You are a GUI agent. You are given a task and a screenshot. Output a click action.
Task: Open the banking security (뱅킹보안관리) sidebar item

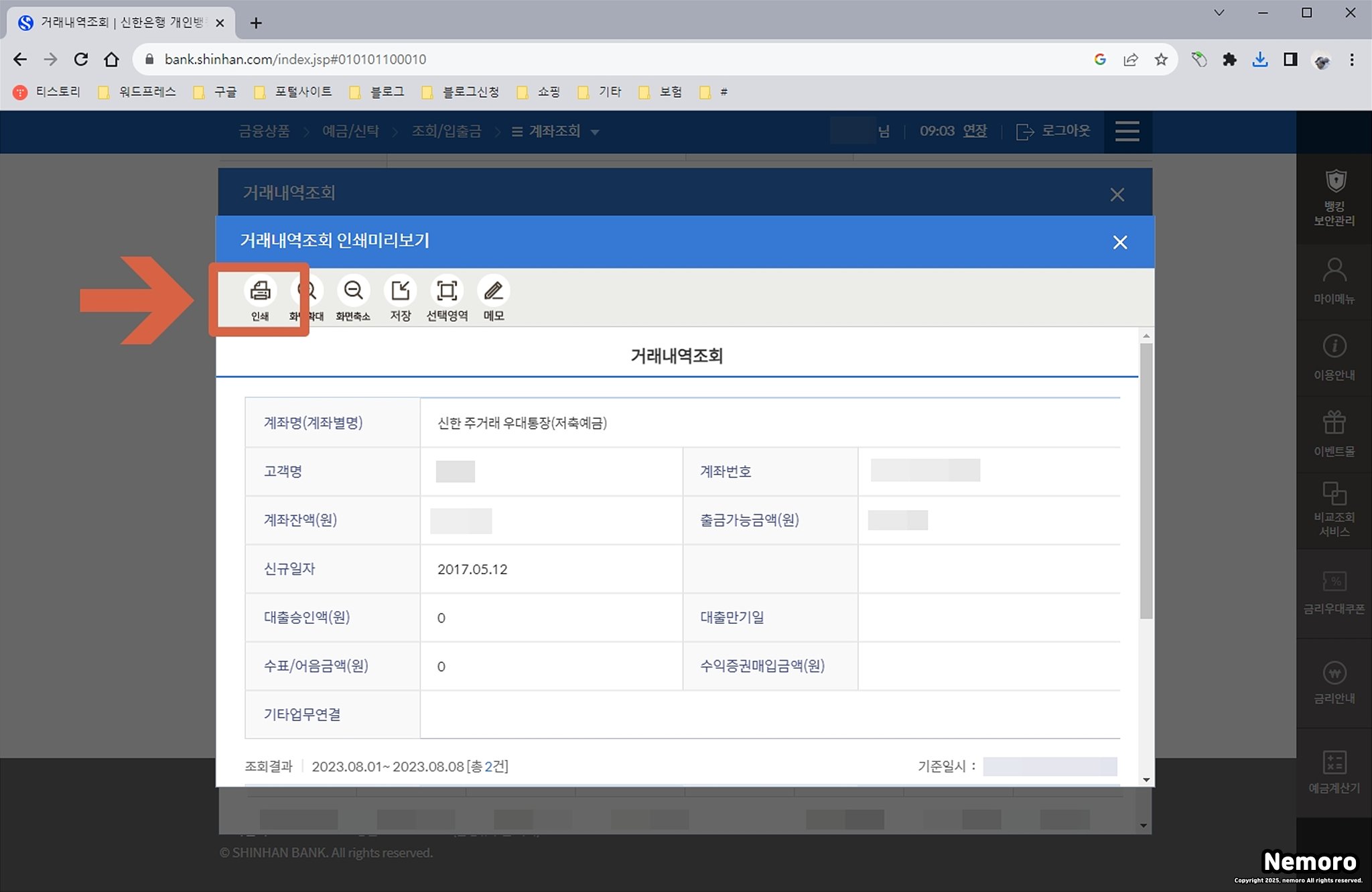coord(1334,198)
